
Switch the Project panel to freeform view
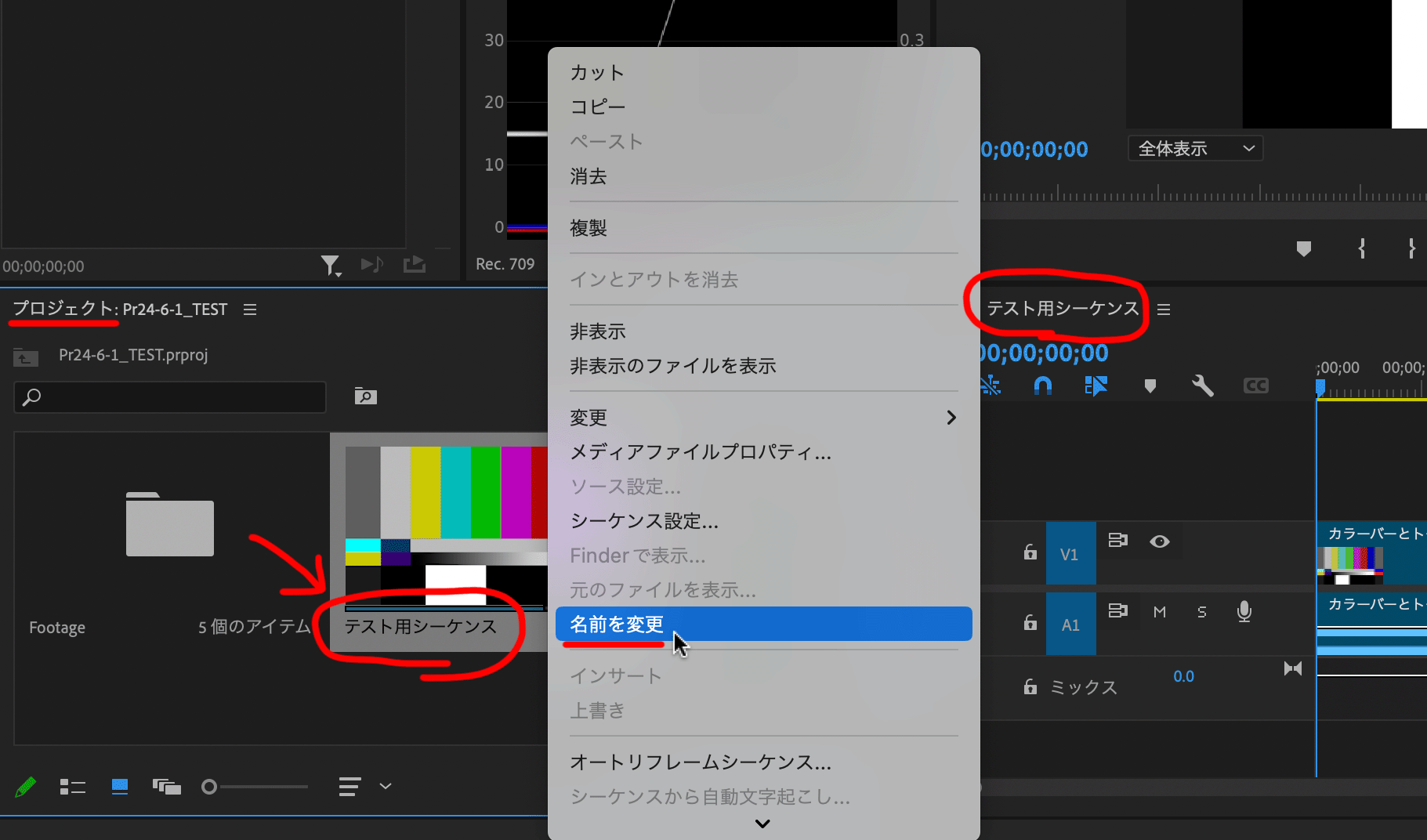coord(166,786)
